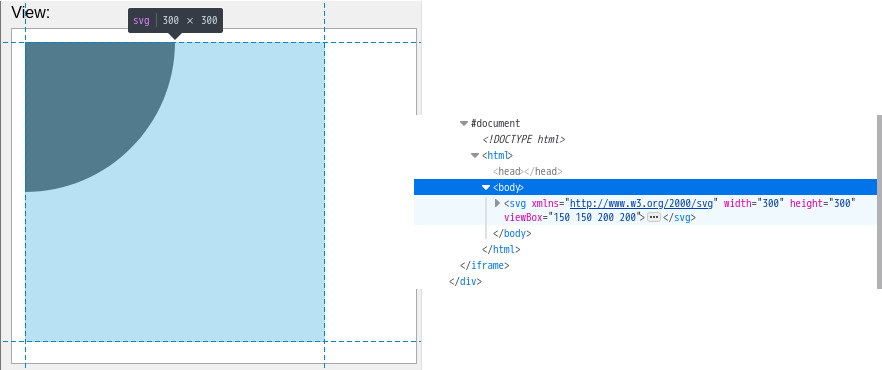Open the http://www.w3.org/2000/svg link

point(641,203)
